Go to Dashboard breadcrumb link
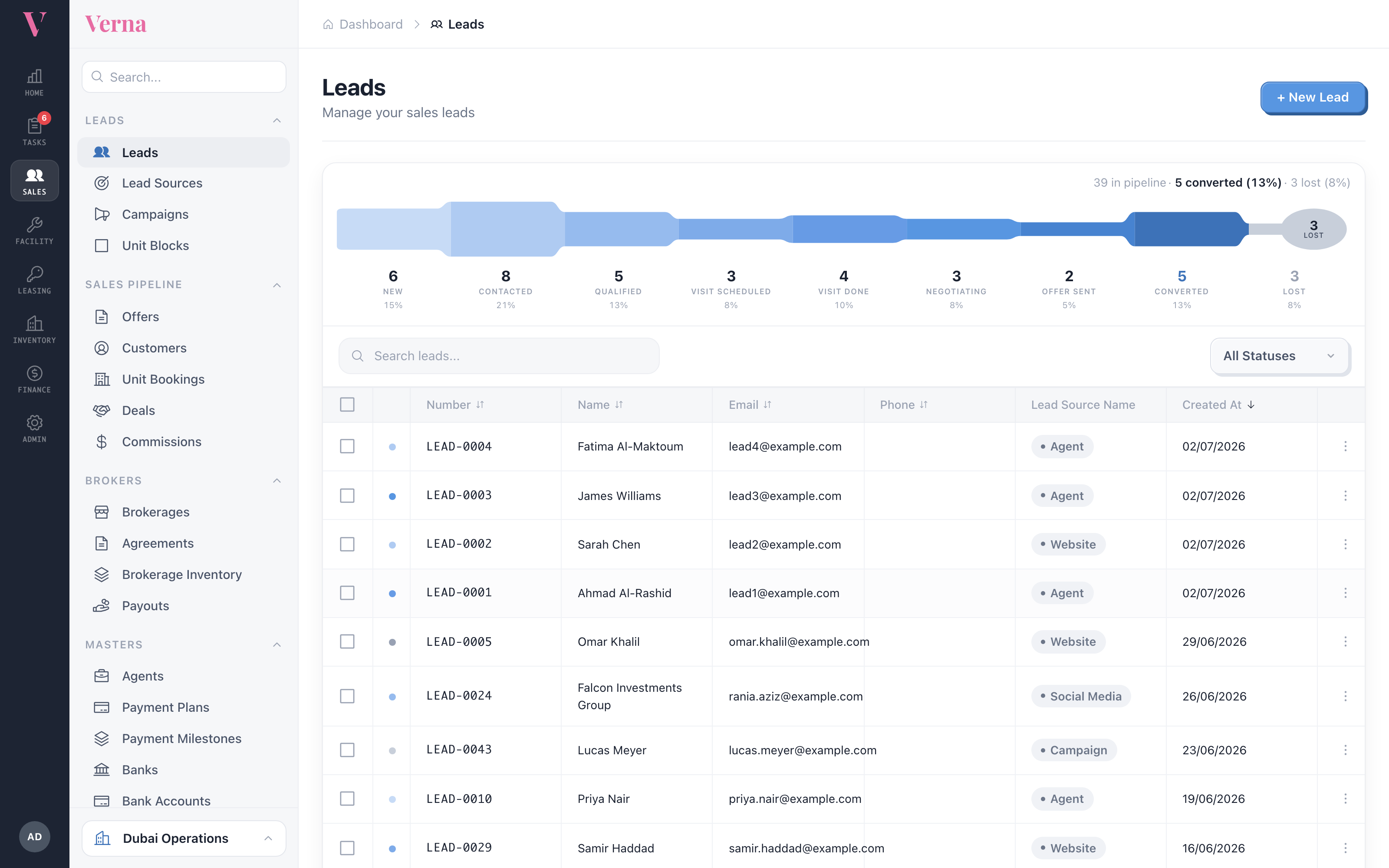Image resolution: width=1389 pixels, height=868 pixels. [x=363, y=24]
